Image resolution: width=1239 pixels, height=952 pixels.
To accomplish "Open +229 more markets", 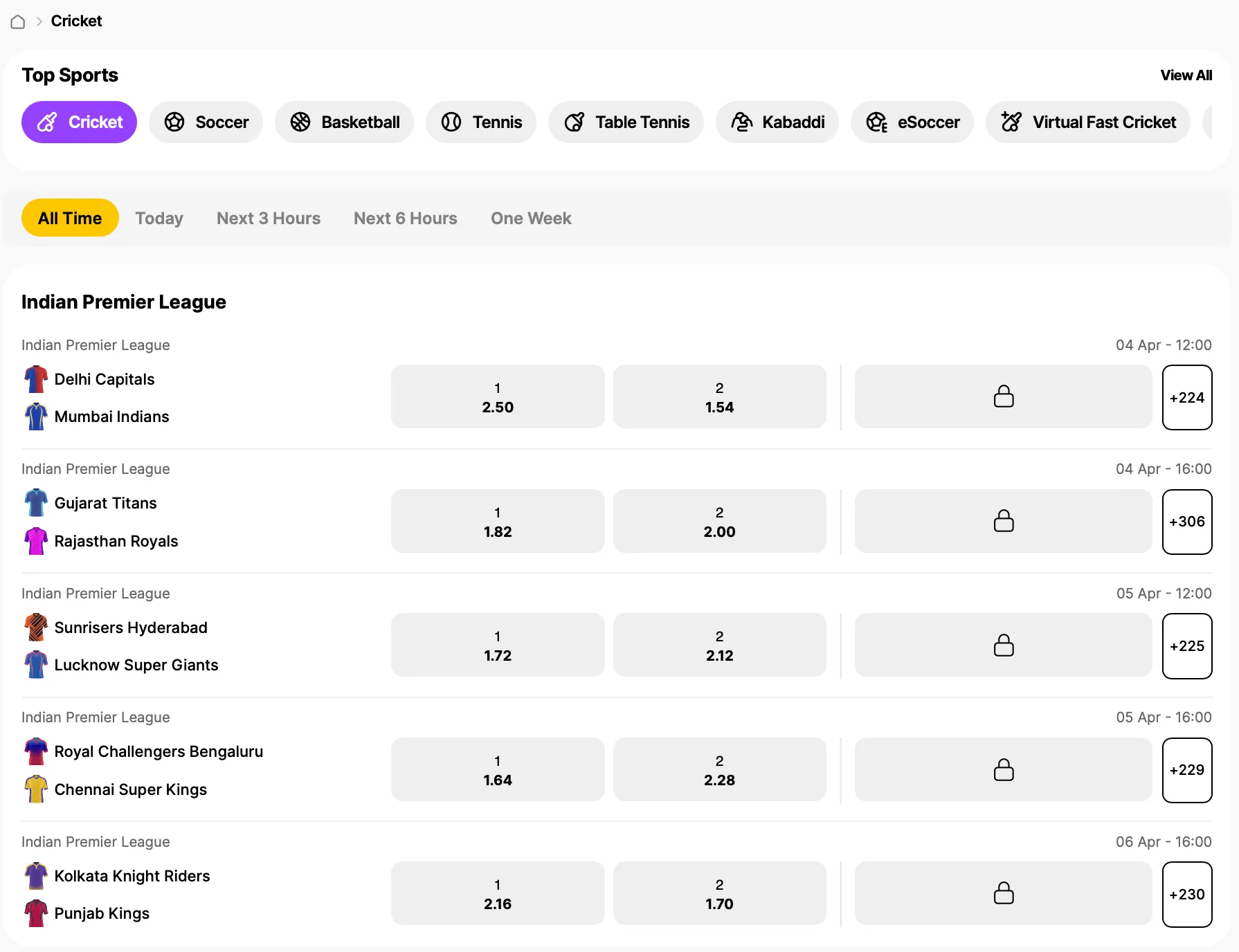I will (x=1187, y=771).
